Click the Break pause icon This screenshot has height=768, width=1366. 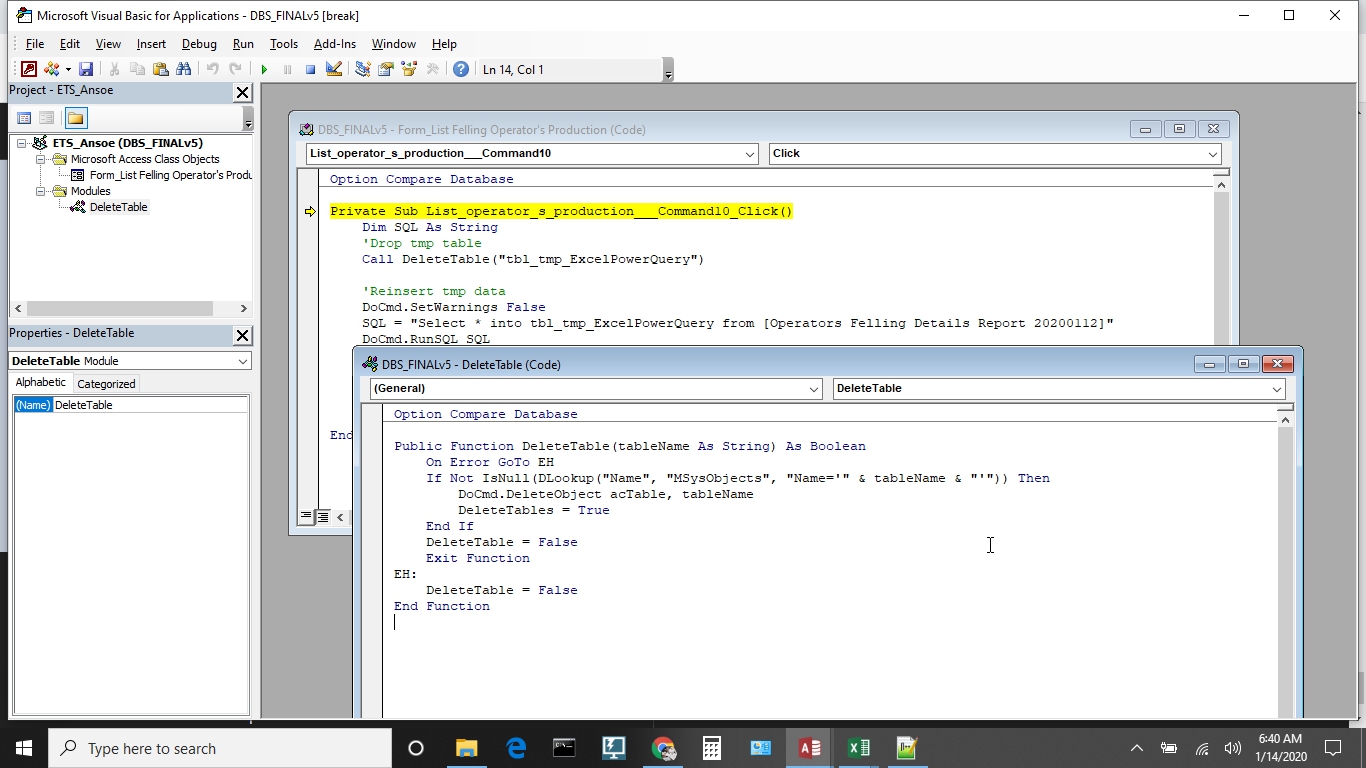[x=287, y=69]
